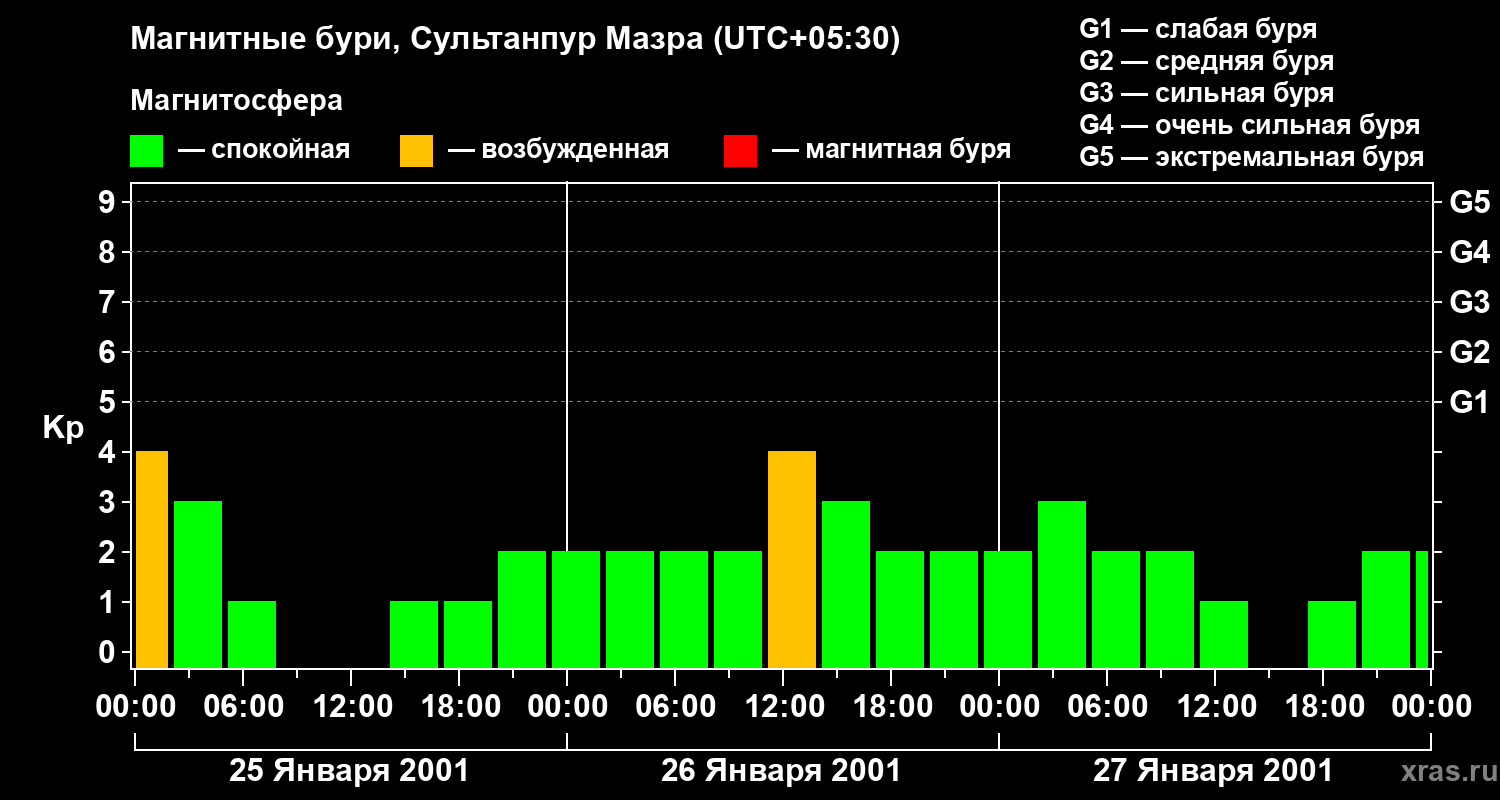Click the orange Kp 4 bar on 26 January

coord(792,559)
